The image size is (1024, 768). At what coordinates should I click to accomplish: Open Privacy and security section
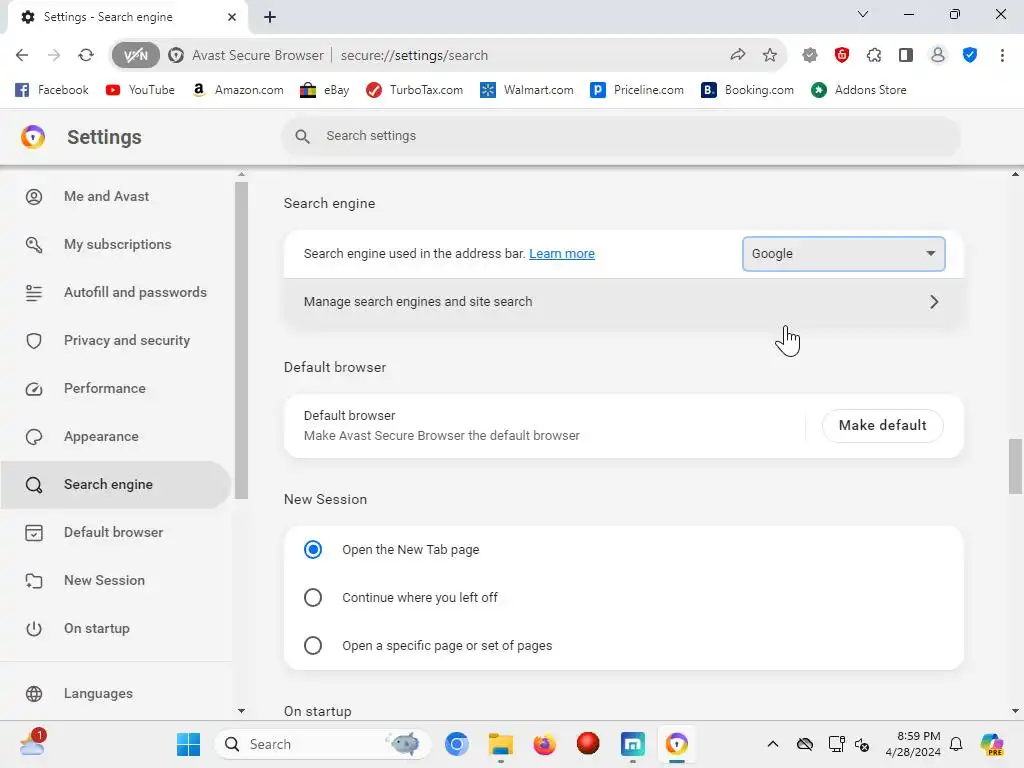click(x=116, y=340)
